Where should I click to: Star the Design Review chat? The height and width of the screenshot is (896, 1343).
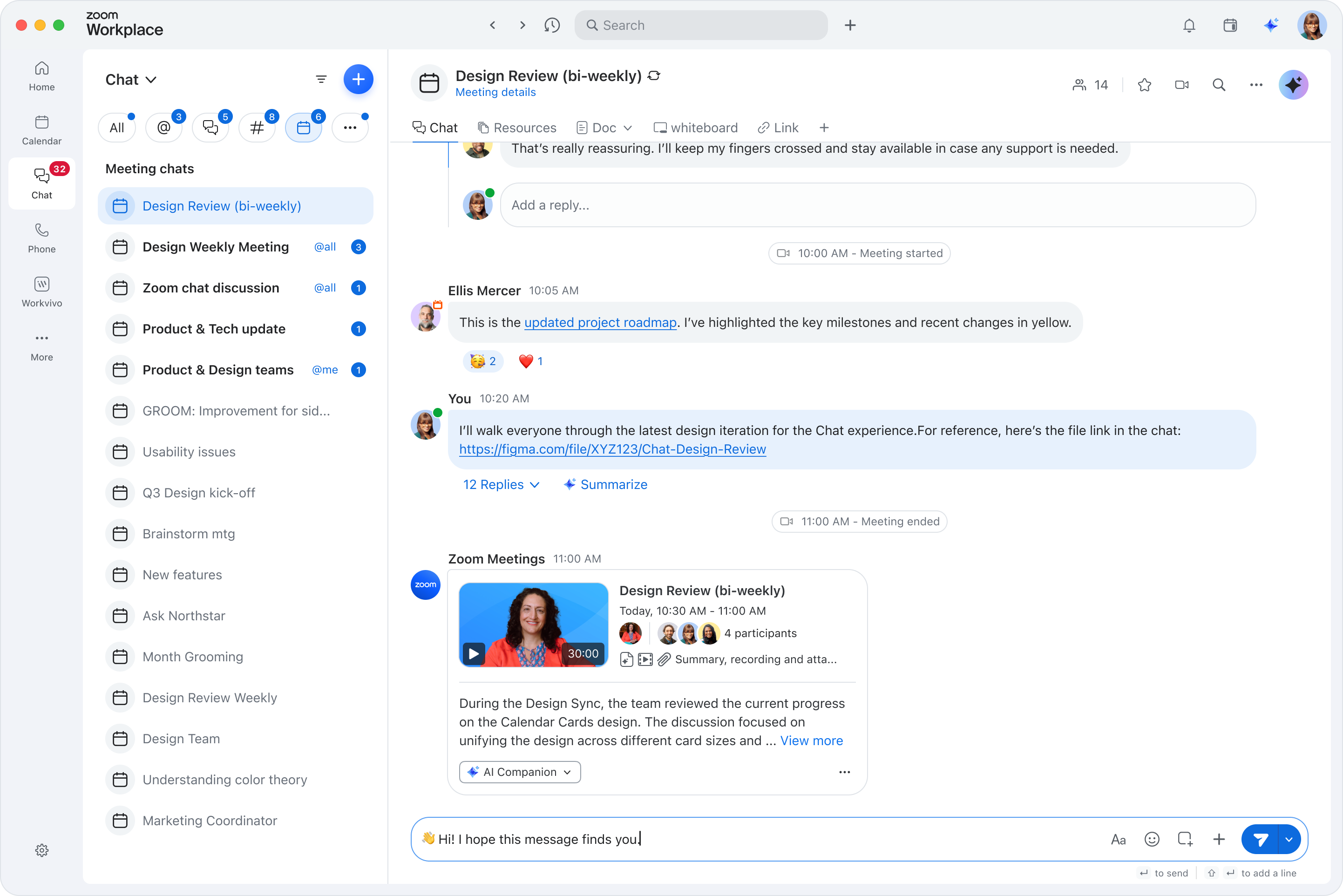(x=1144, y=85)
